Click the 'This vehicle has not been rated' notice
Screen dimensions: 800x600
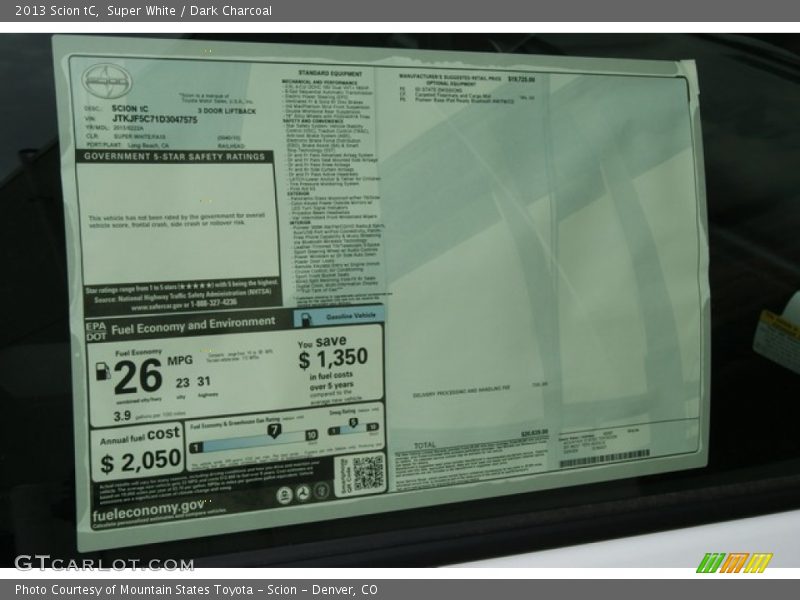tap(177, 219)
